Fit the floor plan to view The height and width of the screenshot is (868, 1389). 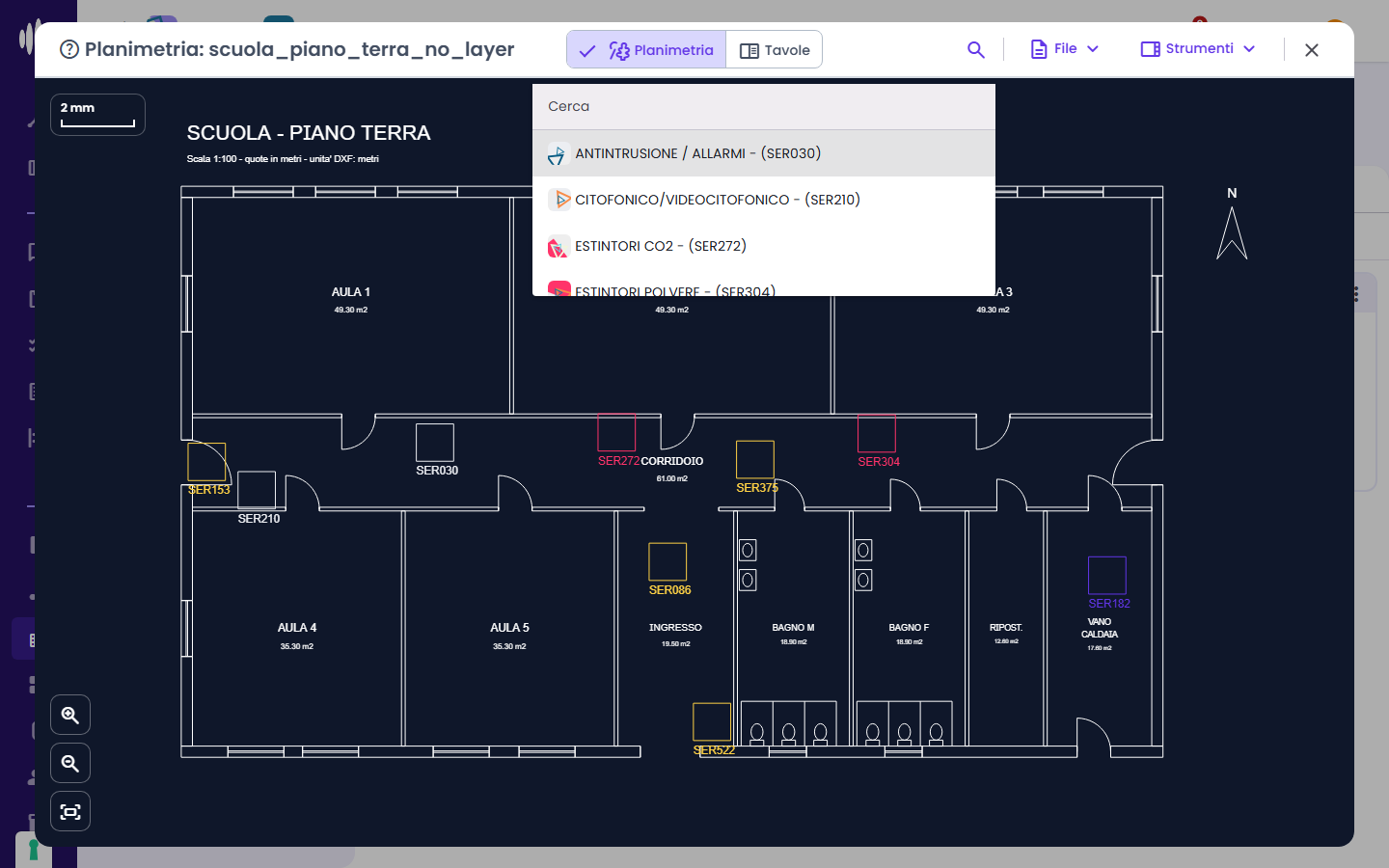[x=70, y=811]
